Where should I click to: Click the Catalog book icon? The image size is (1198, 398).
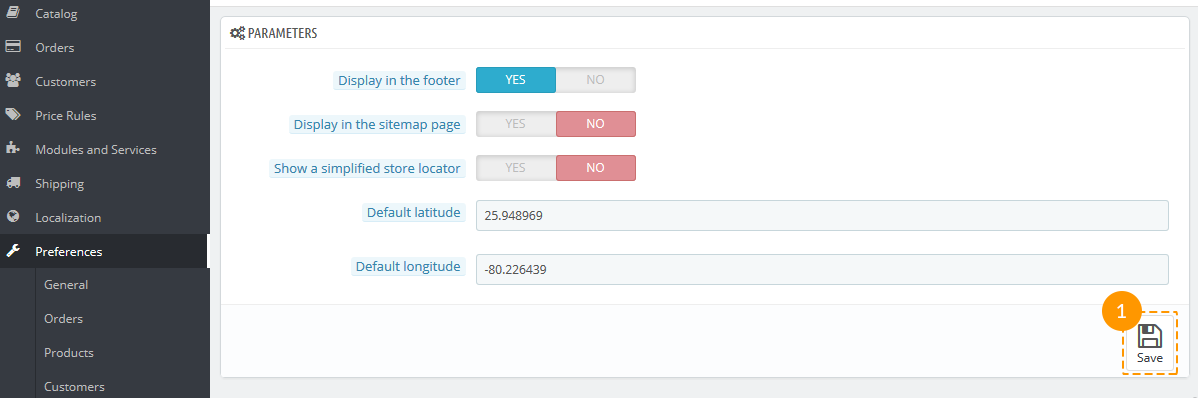(x=12, y=13)
